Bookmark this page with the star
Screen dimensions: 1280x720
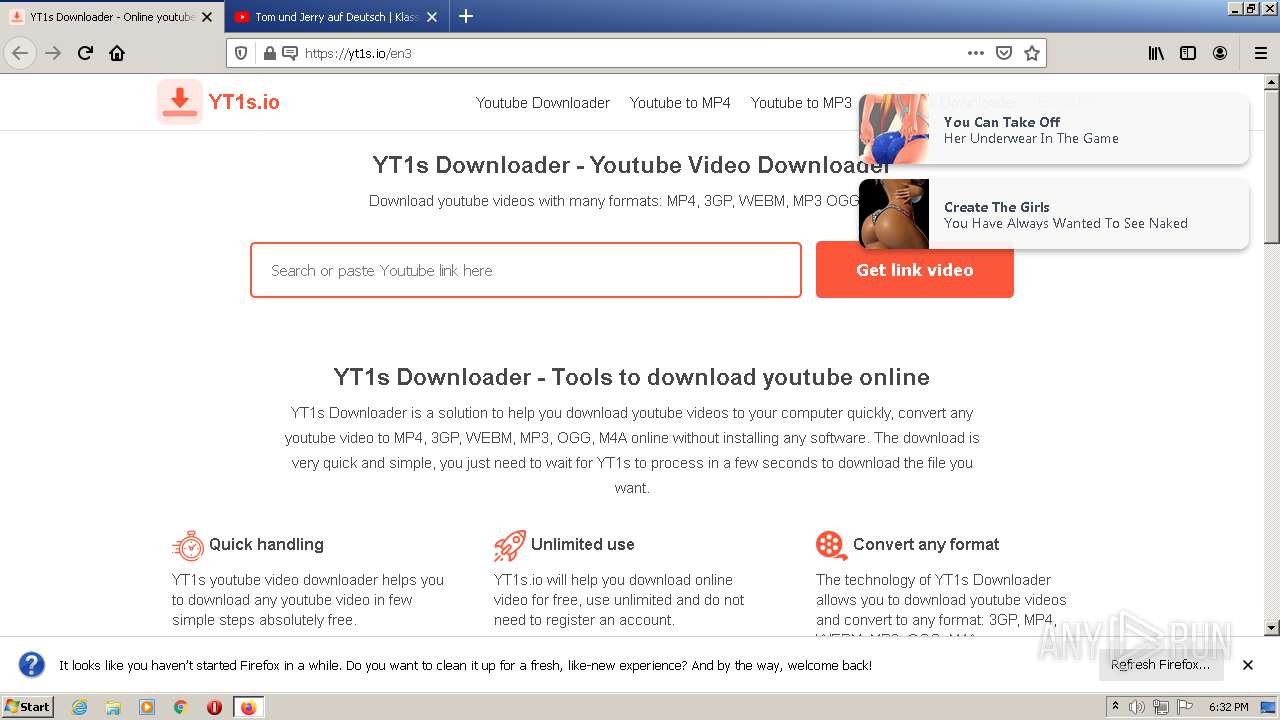[1032, 53]
